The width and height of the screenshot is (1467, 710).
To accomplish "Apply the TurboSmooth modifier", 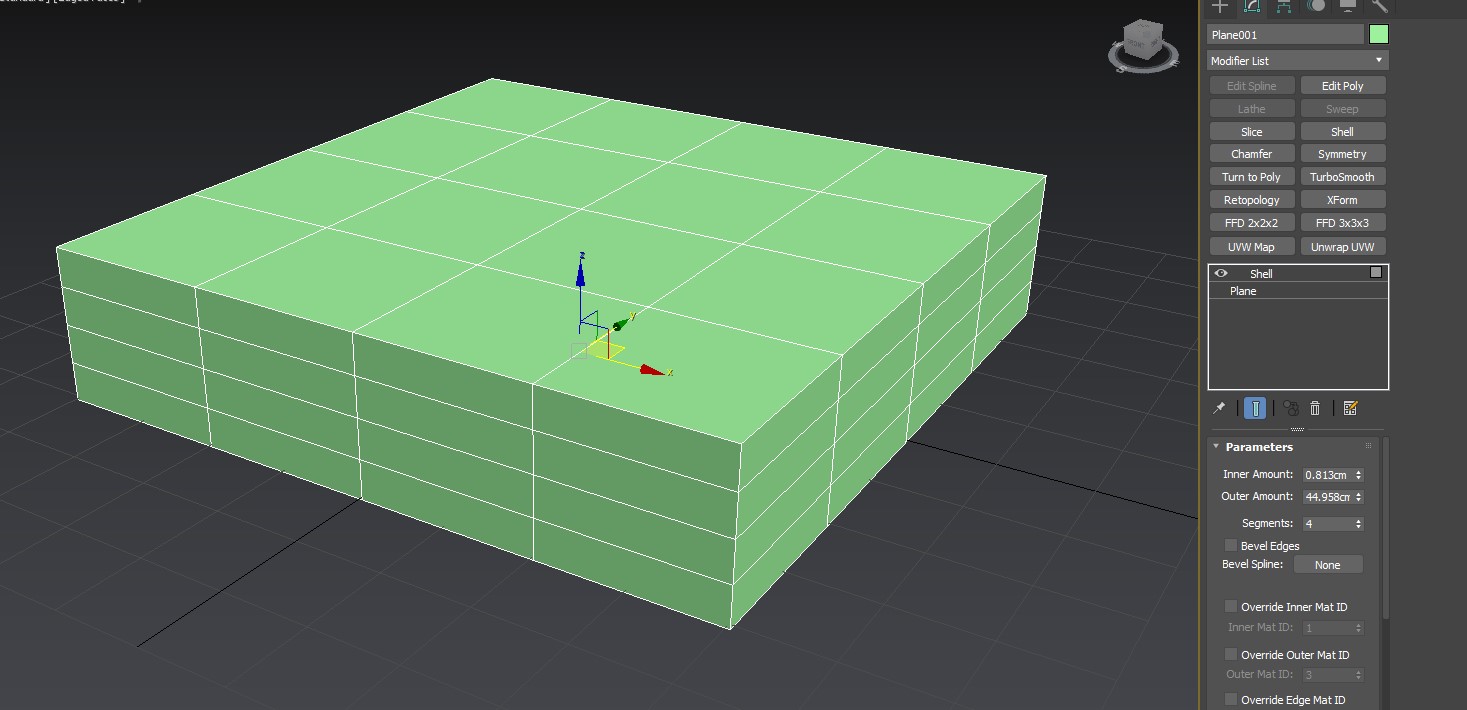I will pos(1343,177).
